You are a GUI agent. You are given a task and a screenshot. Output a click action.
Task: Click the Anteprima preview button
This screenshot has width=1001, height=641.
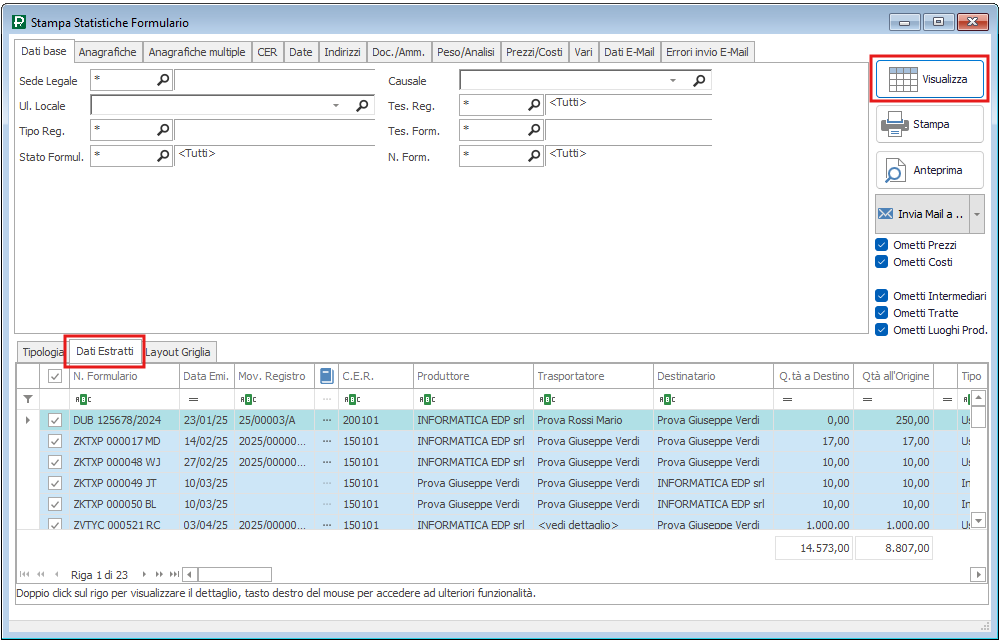(930, 170)
